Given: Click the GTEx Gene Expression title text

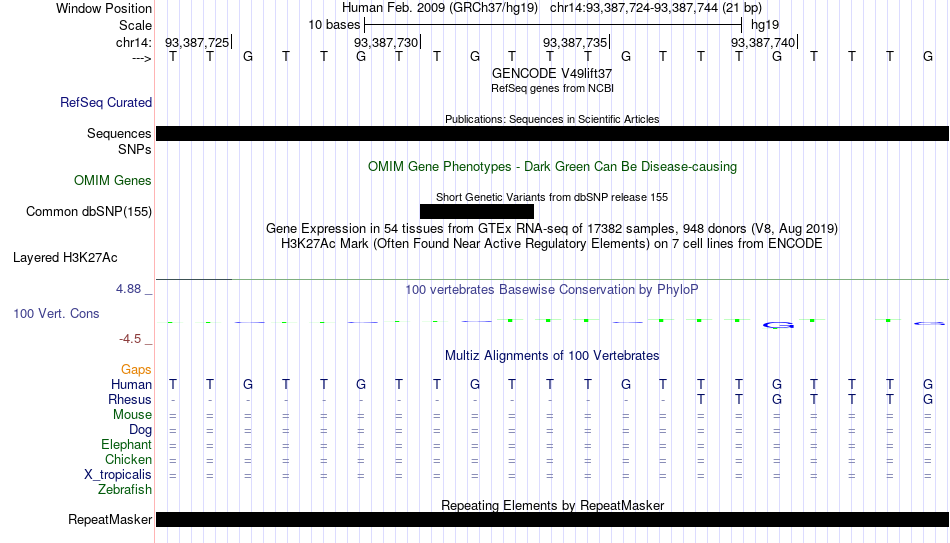Looking at the screenshot, I should coord(552,228).
